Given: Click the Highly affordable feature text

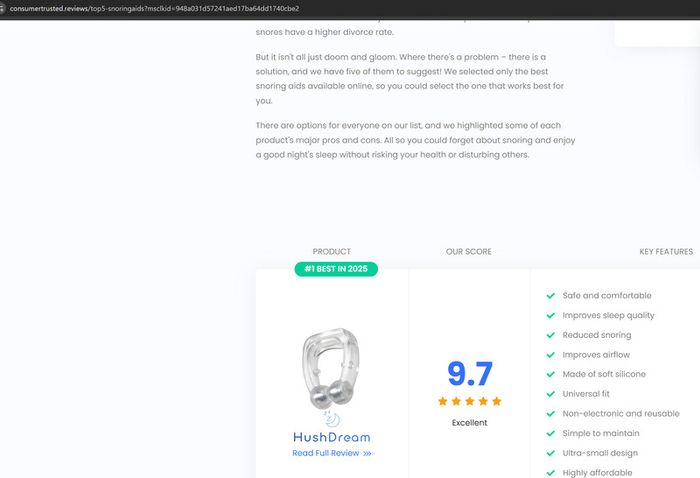Looking at the screenshot, I should pyautogui.click(x=597, y=473).
